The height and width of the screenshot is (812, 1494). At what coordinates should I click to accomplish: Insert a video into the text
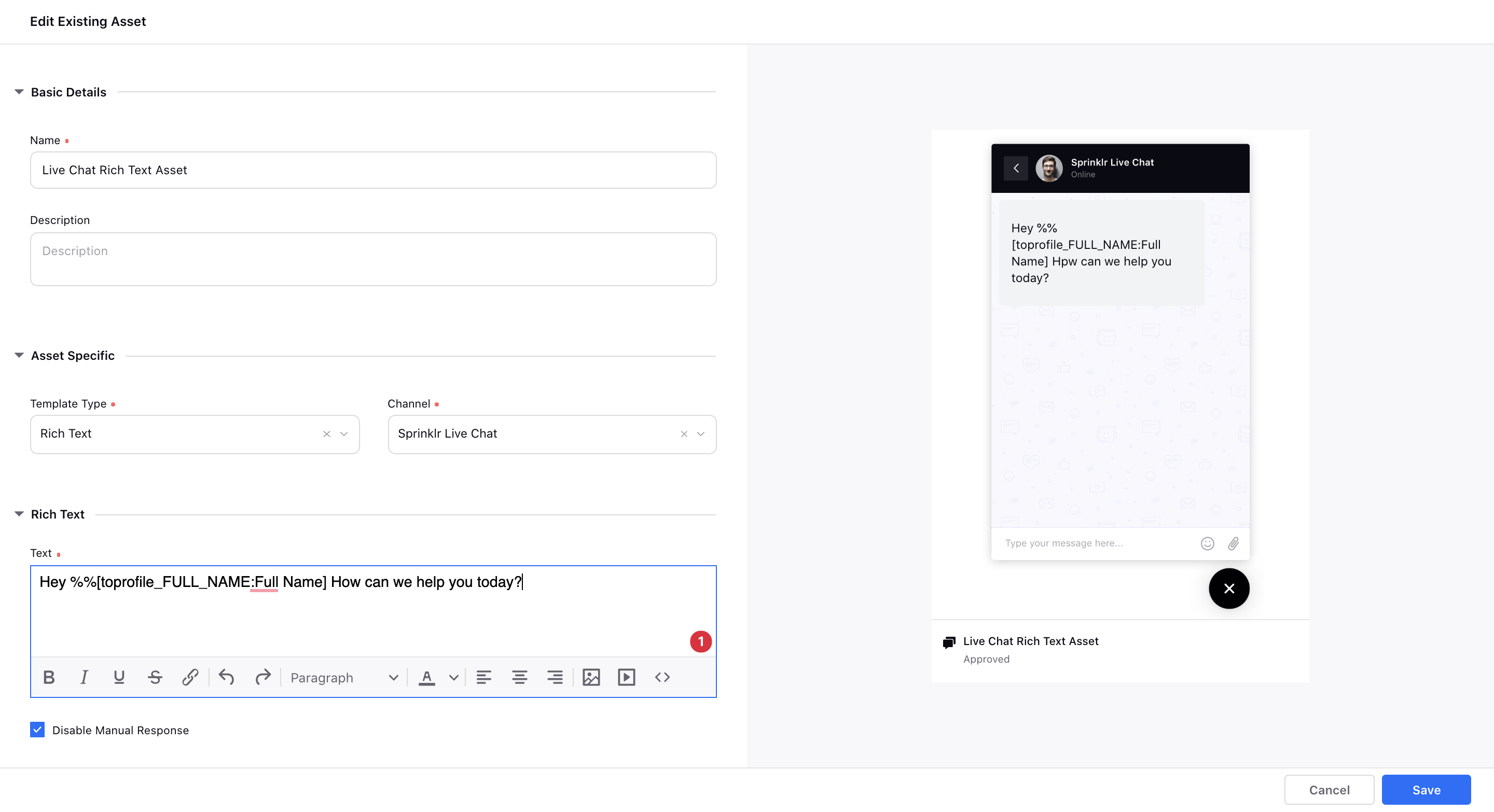pos(626,677)
